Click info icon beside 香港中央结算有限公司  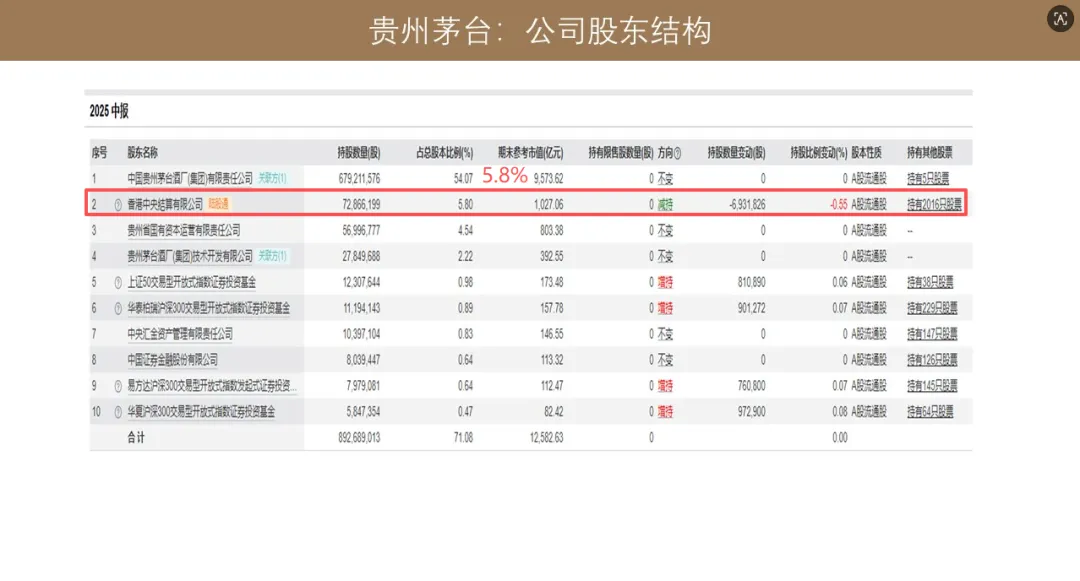tap(118, 204)
